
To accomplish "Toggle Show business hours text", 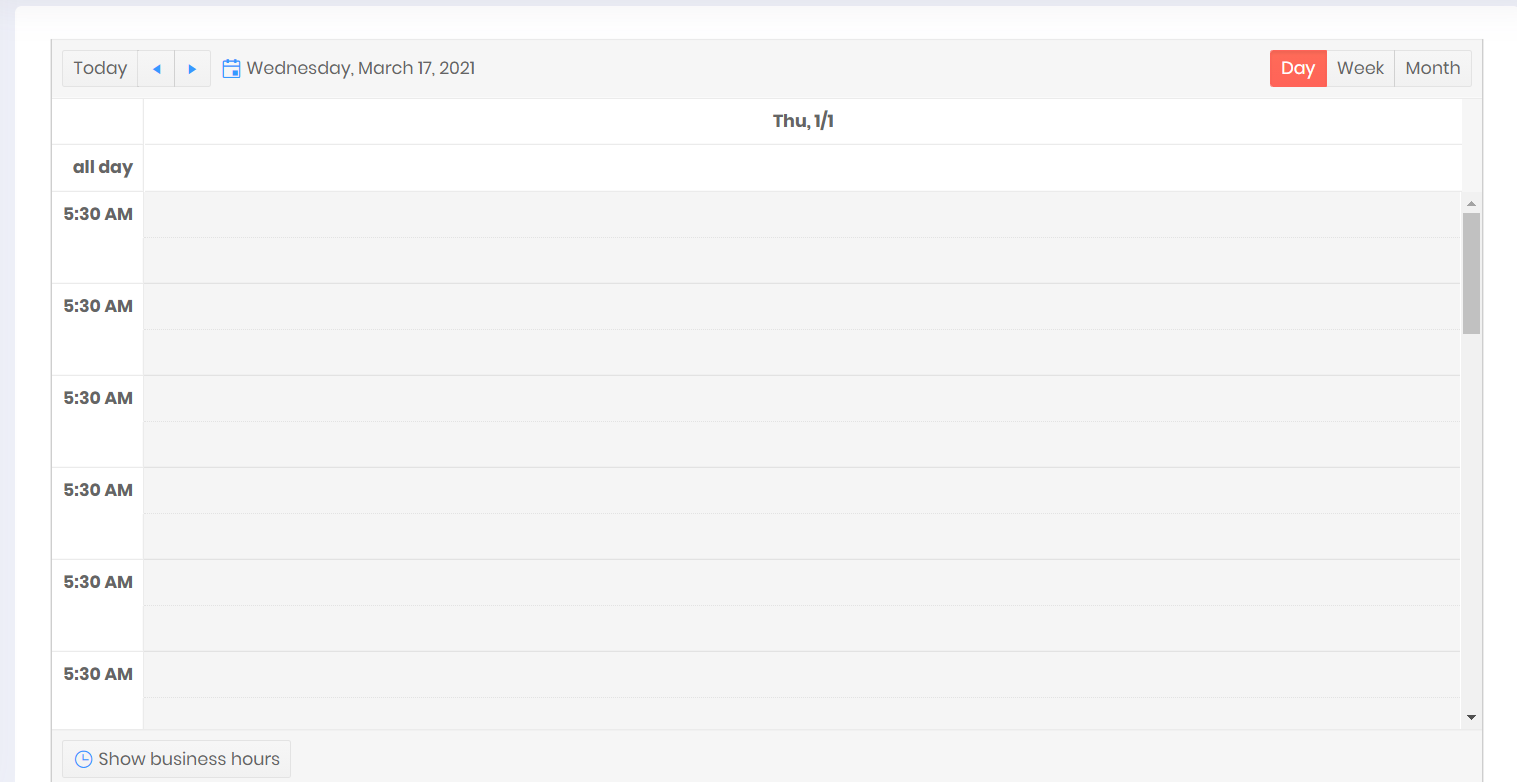I will click(x=189, y=759).
